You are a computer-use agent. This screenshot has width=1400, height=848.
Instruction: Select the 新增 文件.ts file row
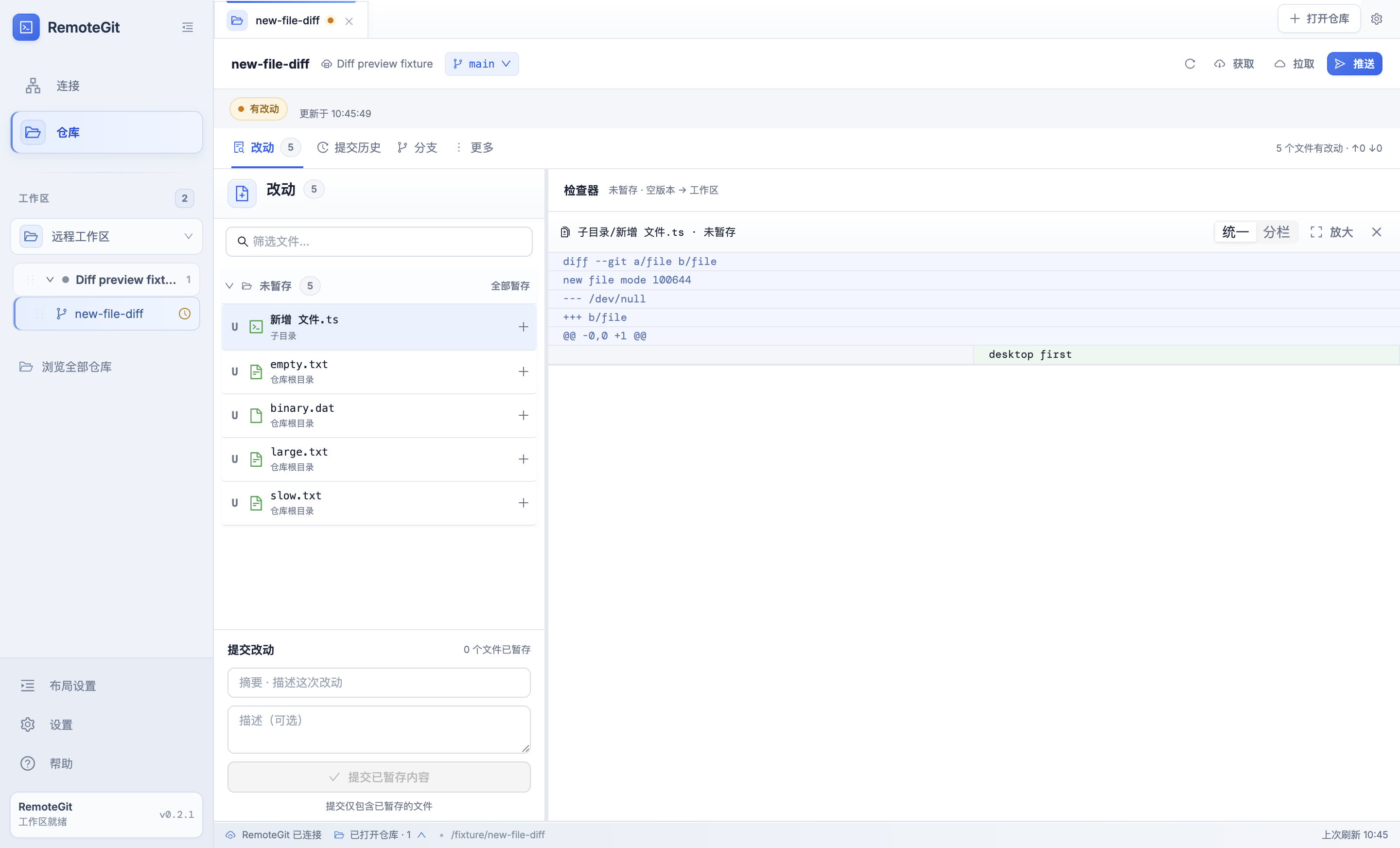379,327
